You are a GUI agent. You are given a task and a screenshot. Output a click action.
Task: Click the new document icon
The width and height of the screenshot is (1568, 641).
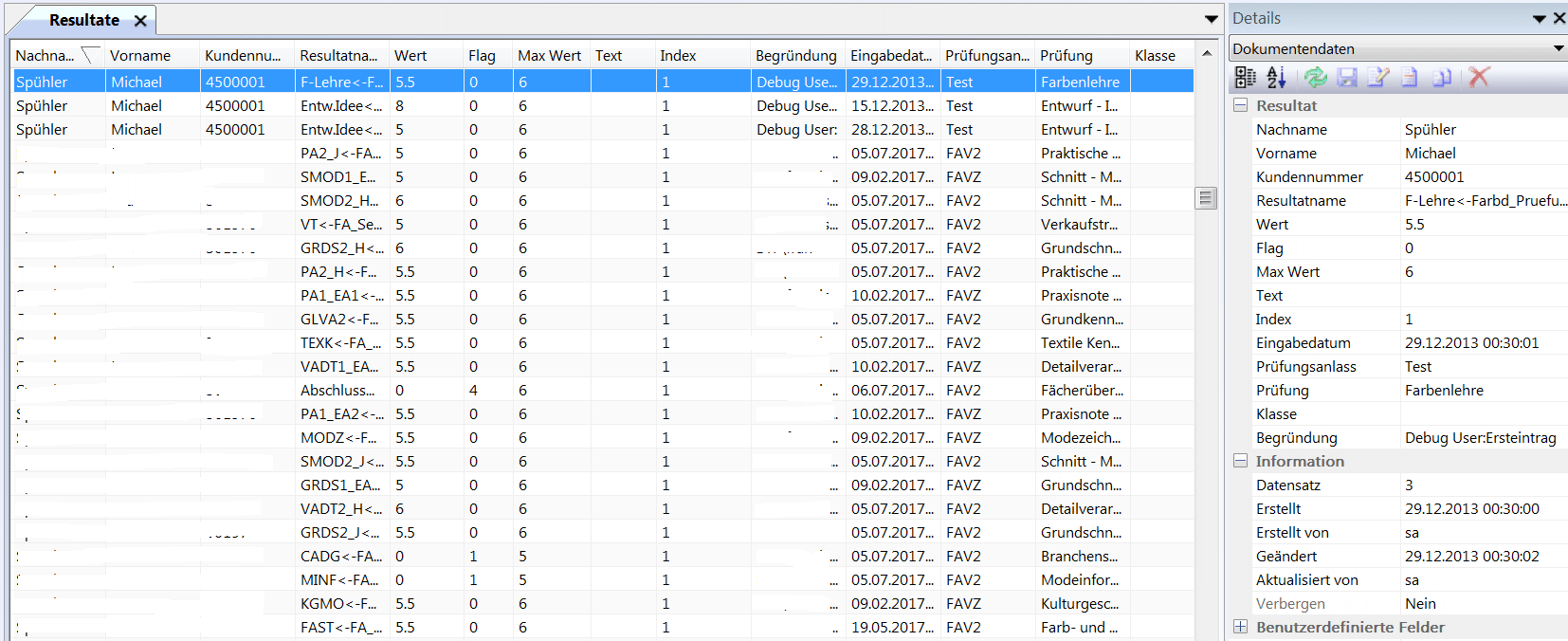[x=1410, y=78]
